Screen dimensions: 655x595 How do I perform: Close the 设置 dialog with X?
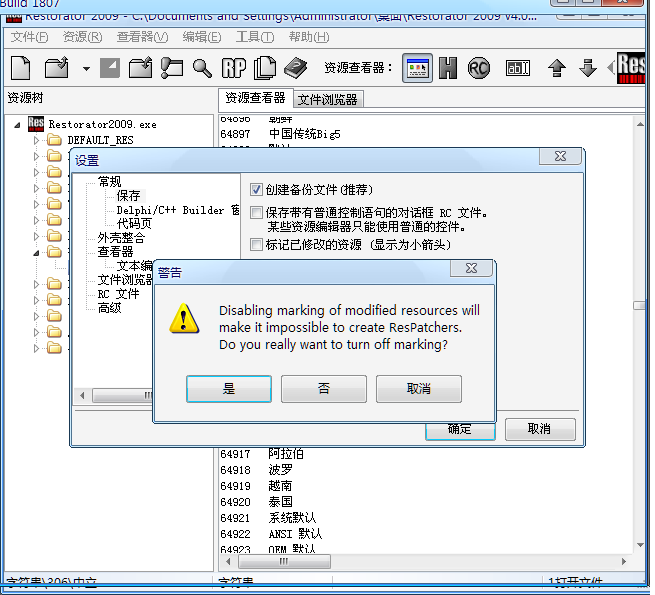pos(560,156)
